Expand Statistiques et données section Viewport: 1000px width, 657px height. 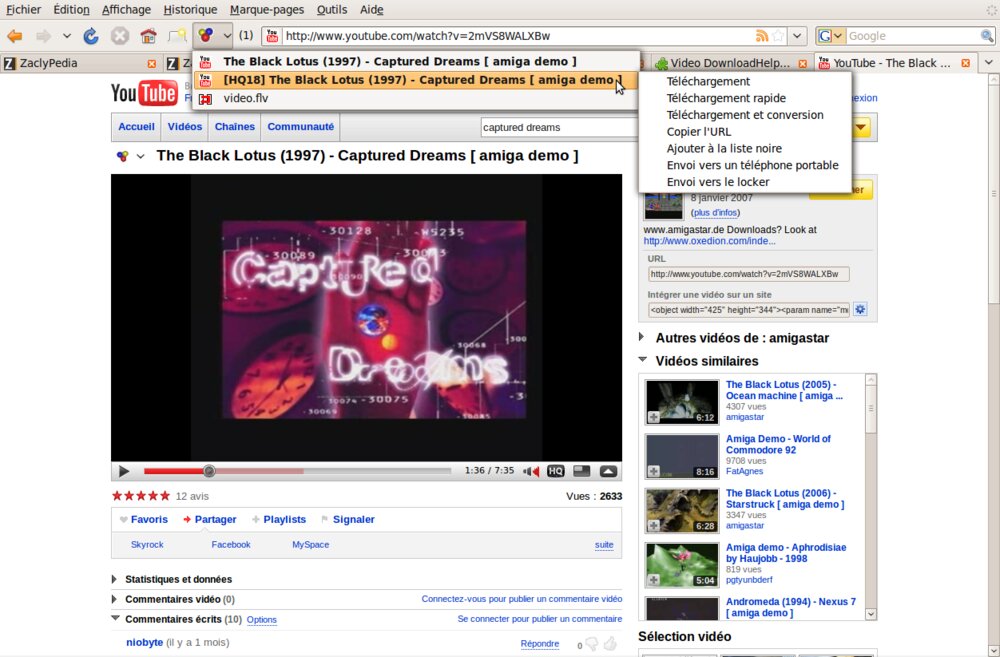click(x=115, y=579)
